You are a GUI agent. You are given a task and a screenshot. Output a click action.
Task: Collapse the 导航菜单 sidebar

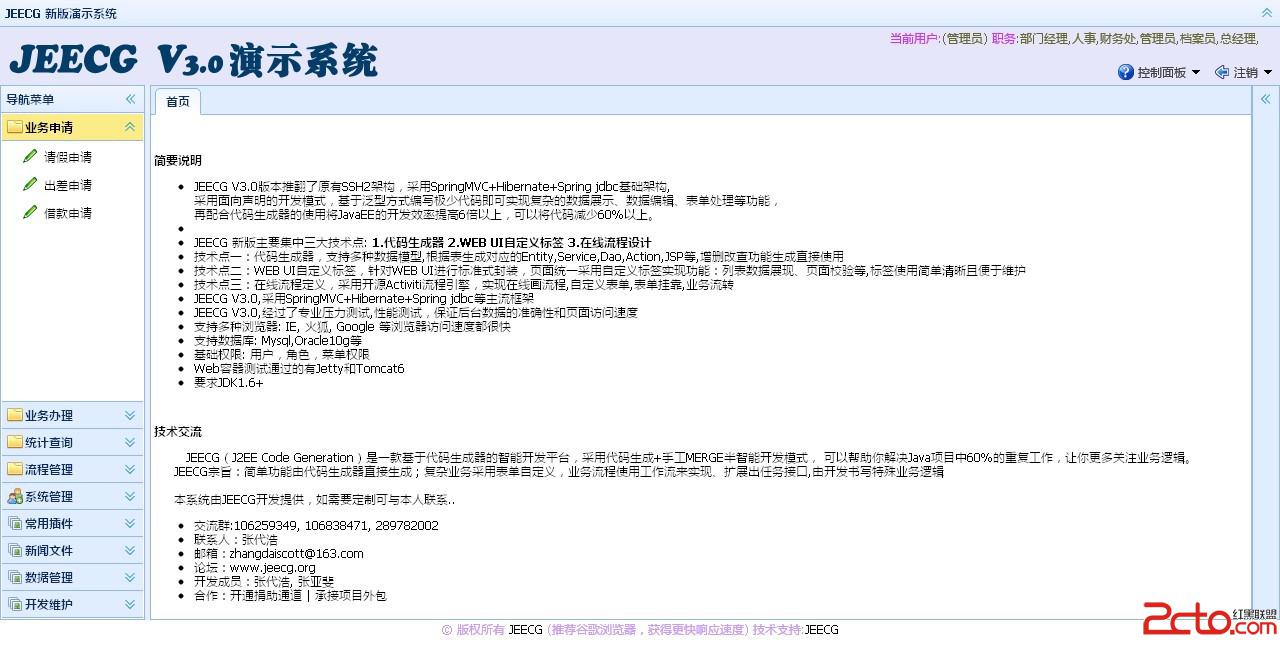click(130, 99)
